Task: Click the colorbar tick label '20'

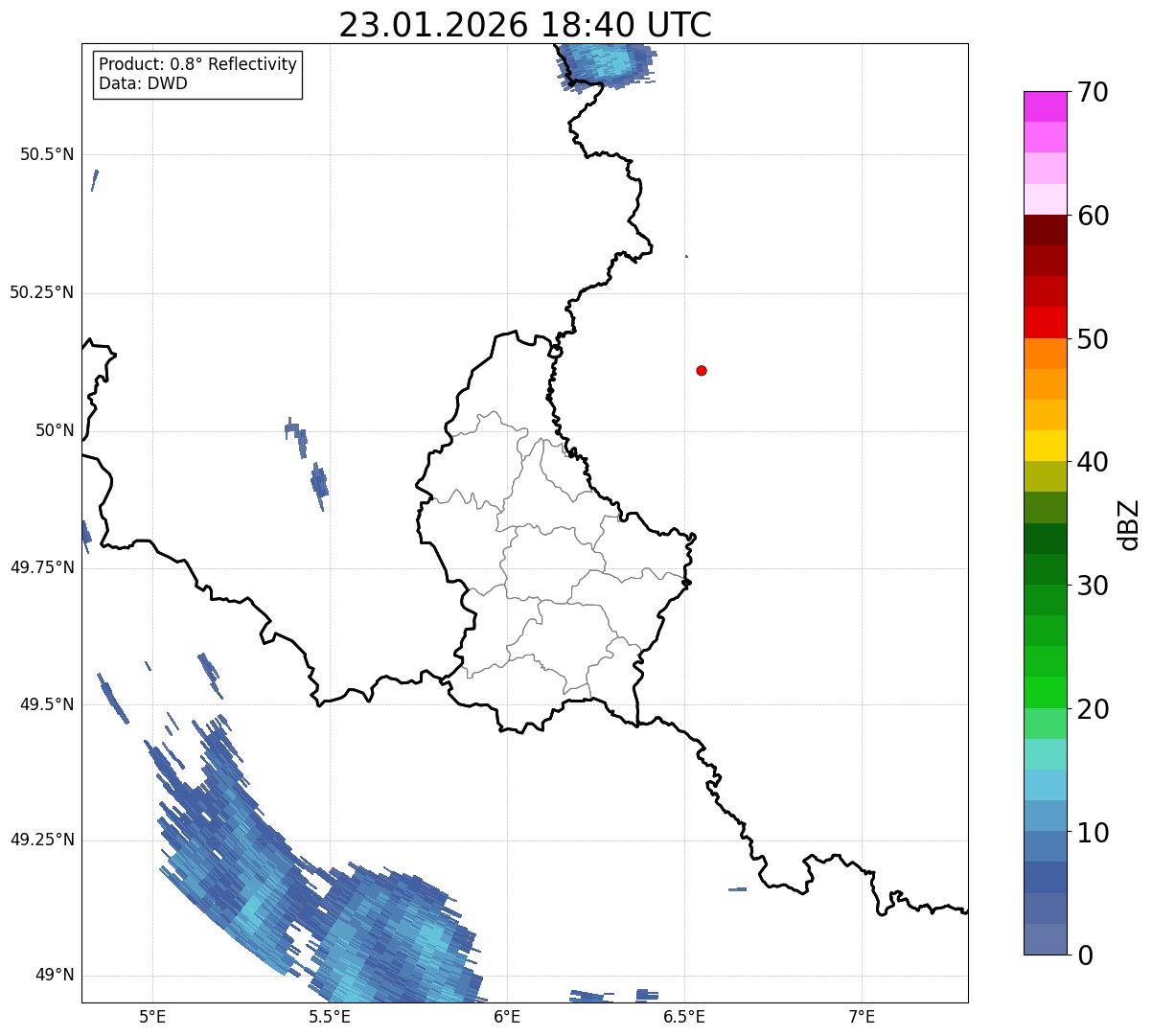Action: [x=1093, y=709]
